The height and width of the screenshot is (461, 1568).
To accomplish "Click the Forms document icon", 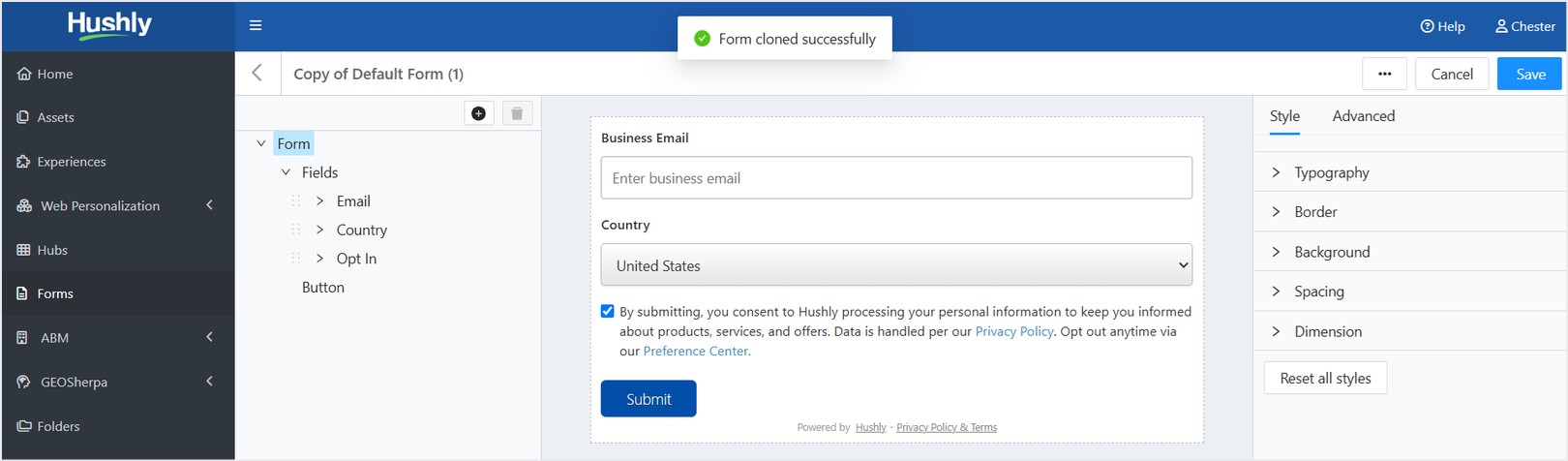I will point(22,293).
